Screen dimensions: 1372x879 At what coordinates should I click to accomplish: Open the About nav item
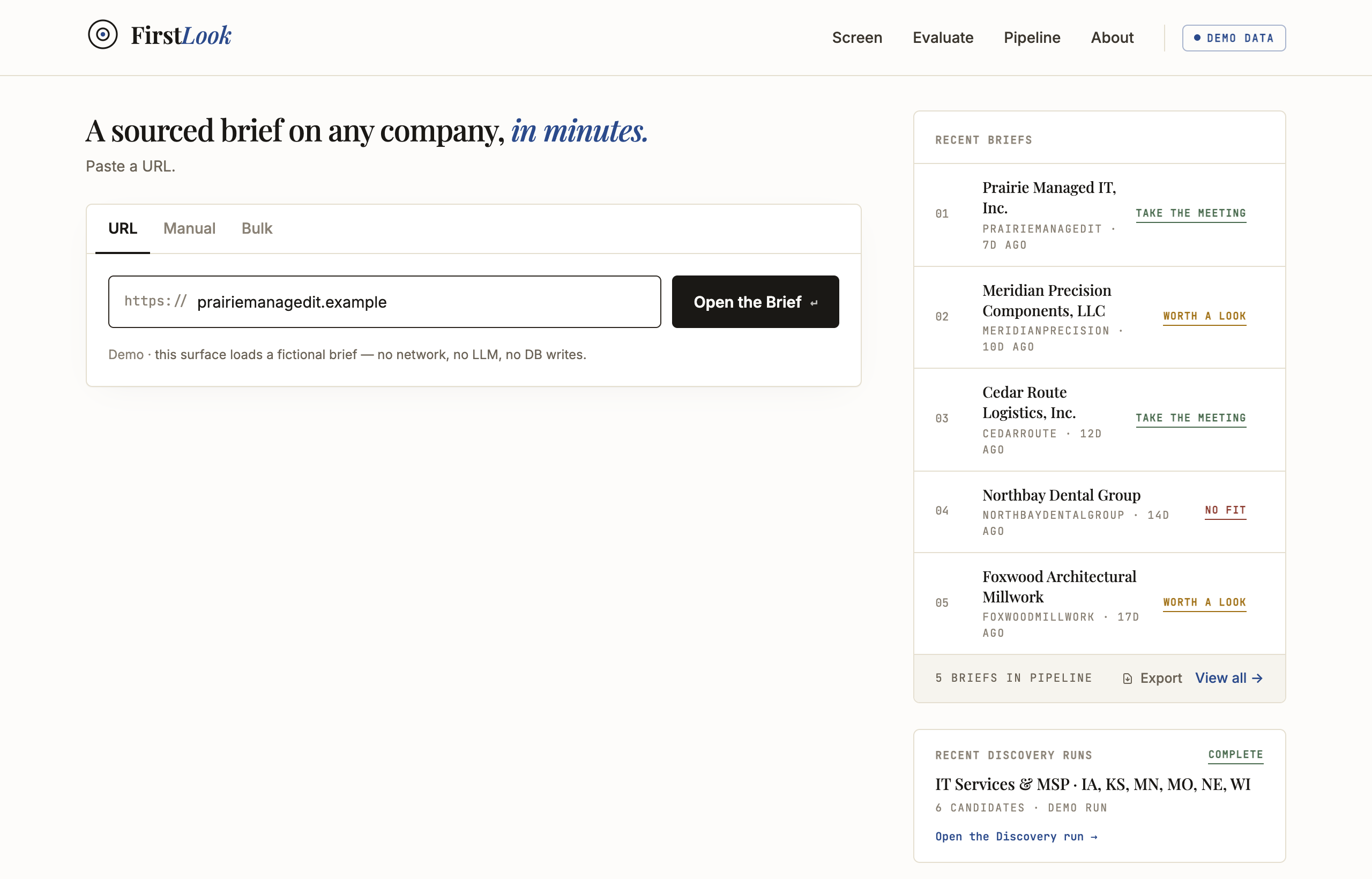tap(1112, 38)
